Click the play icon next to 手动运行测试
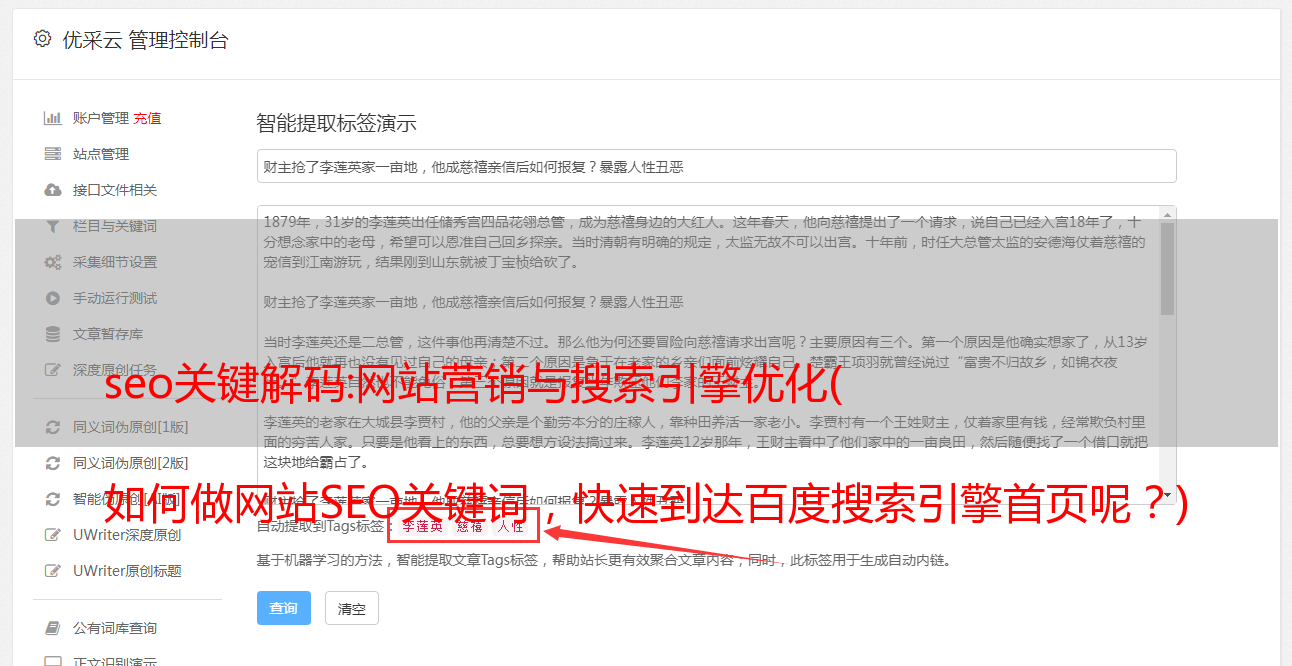 click(53, 298)
